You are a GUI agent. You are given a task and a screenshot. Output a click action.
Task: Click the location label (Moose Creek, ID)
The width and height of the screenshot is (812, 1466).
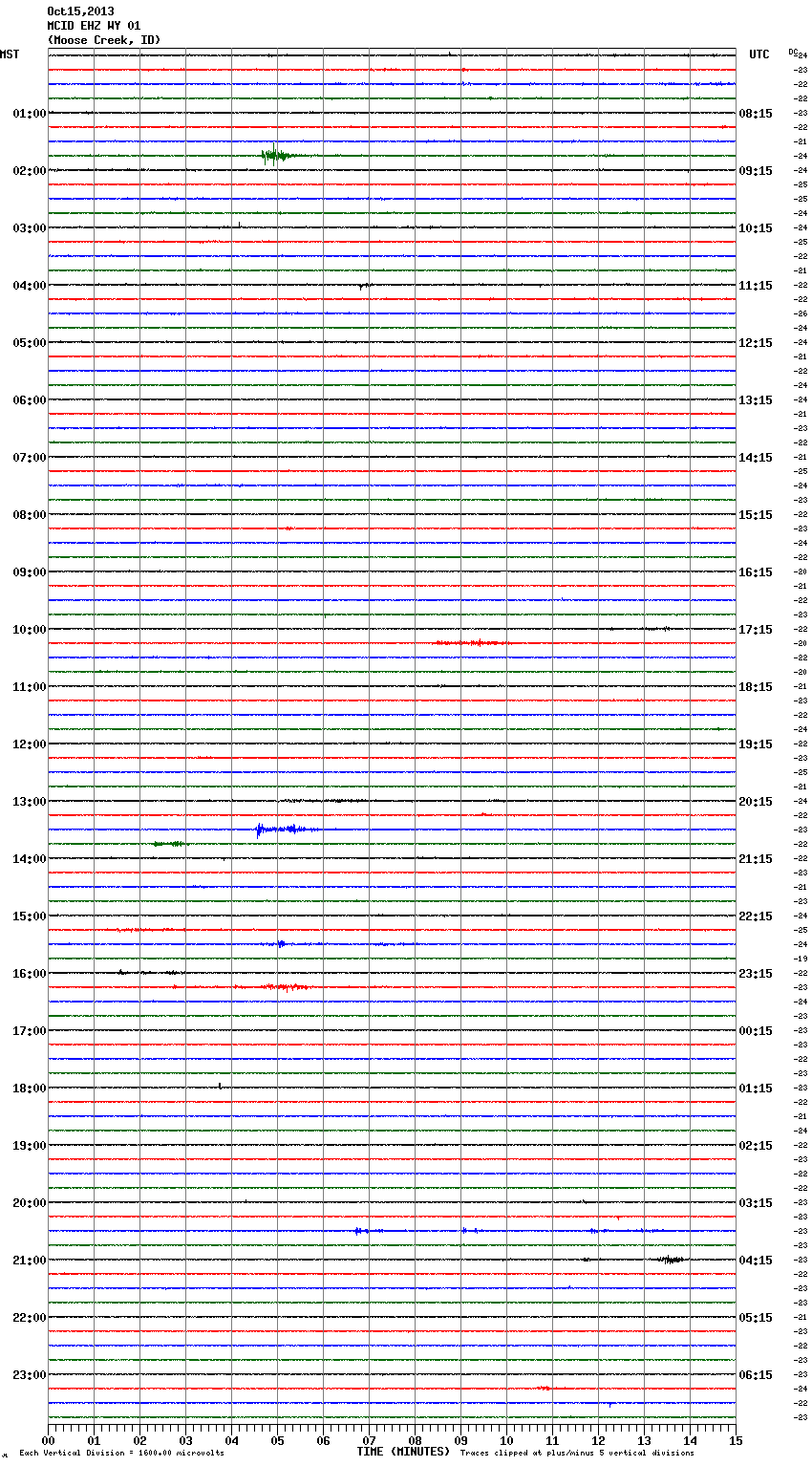click(104, 40)
